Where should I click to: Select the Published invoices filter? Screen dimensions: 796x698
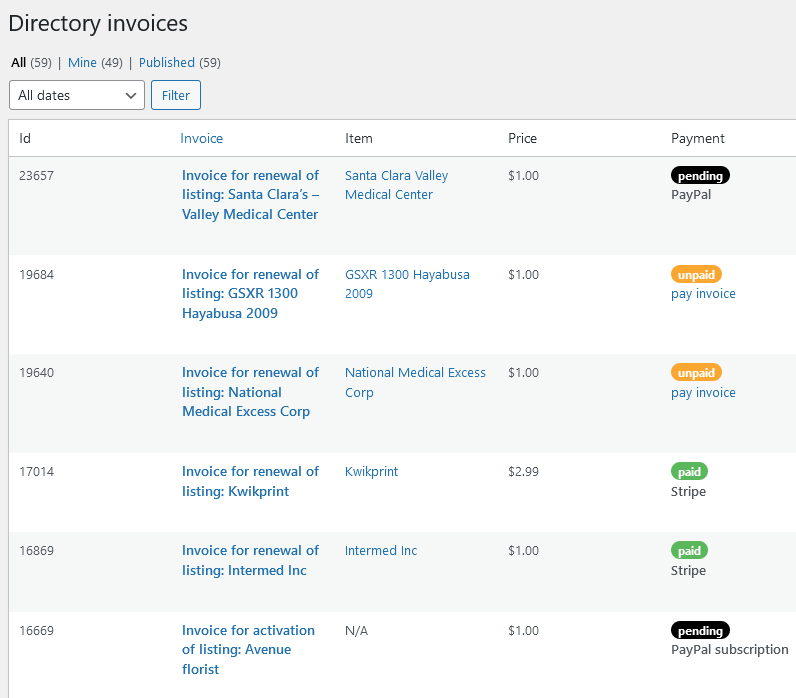(x=167, y=62)
